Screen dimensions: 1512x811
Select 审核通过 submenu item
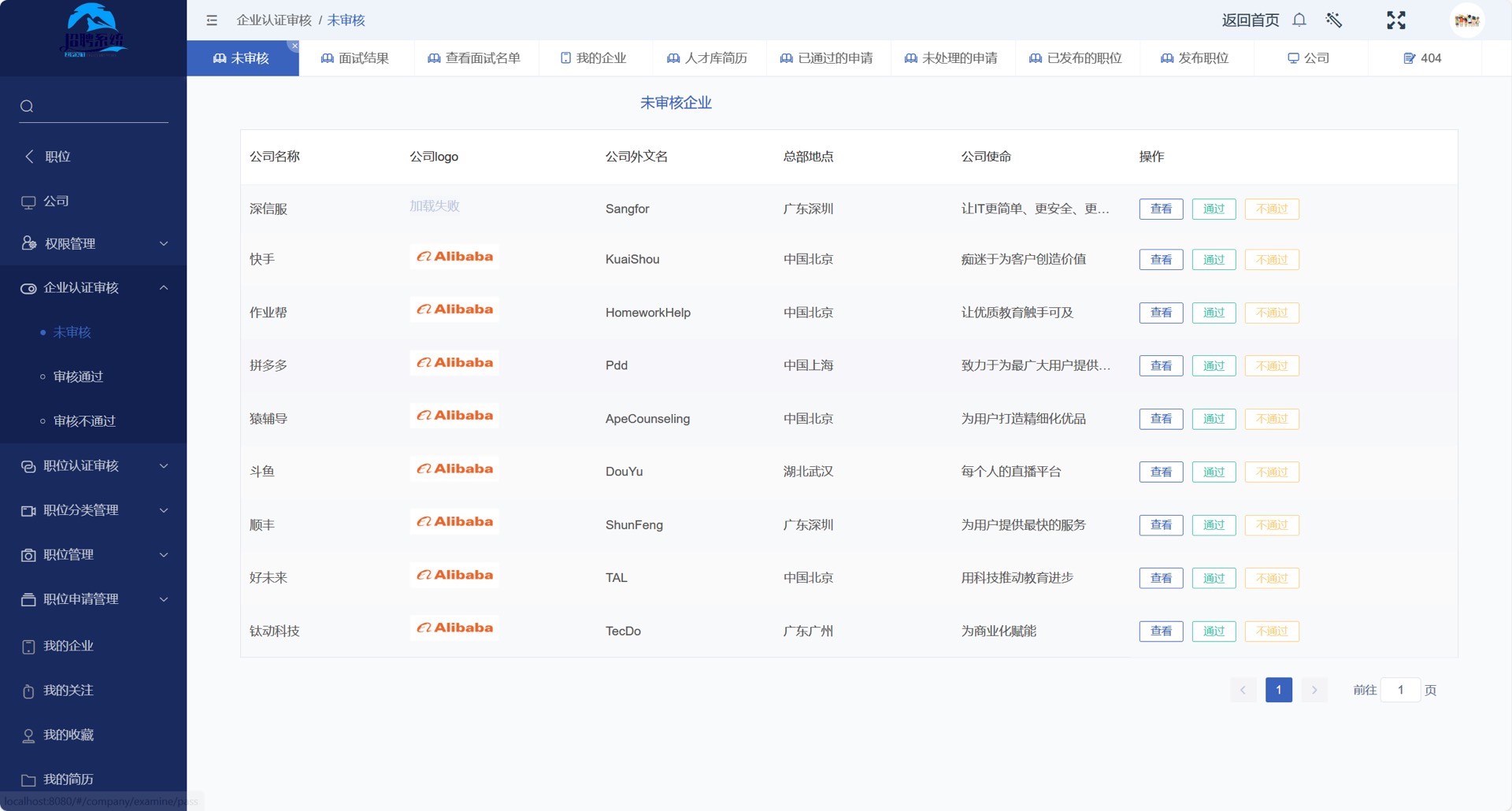(x=93, y=376)
